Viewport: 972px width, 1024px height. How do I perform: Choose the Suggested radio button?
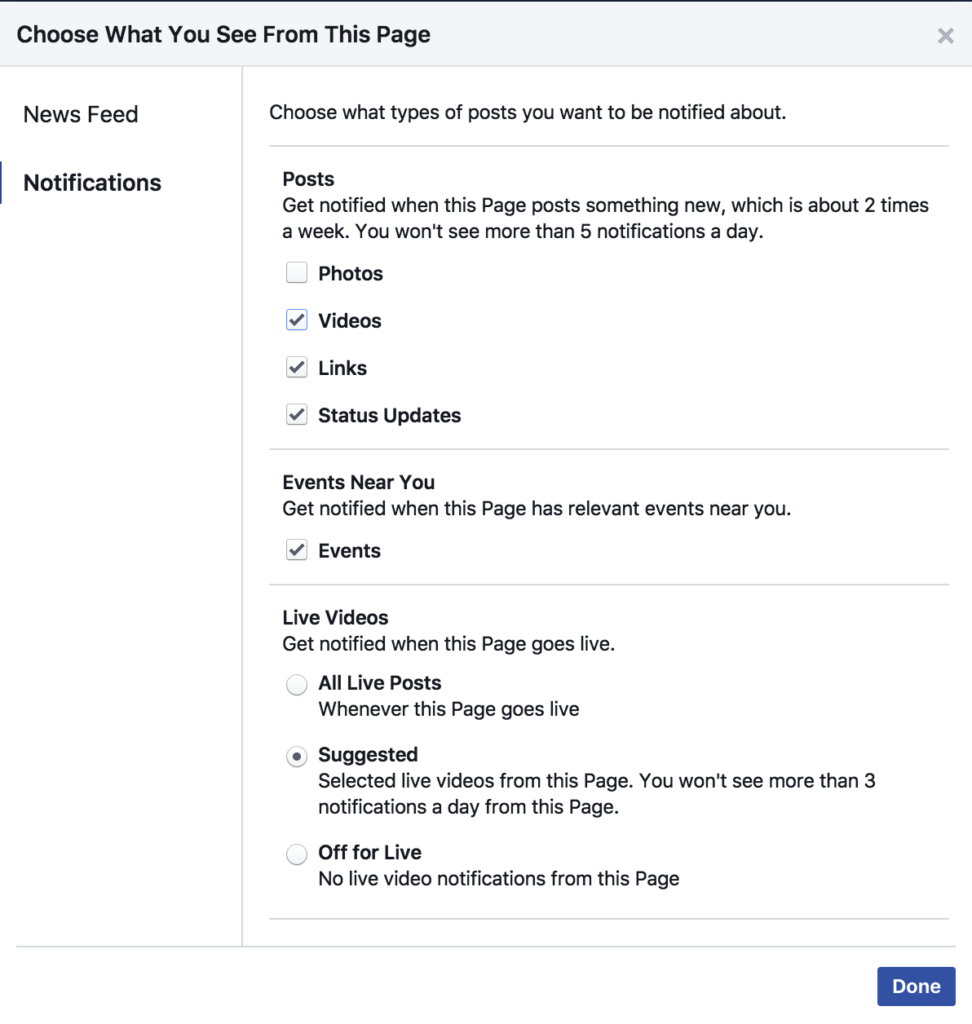point(297,757)
